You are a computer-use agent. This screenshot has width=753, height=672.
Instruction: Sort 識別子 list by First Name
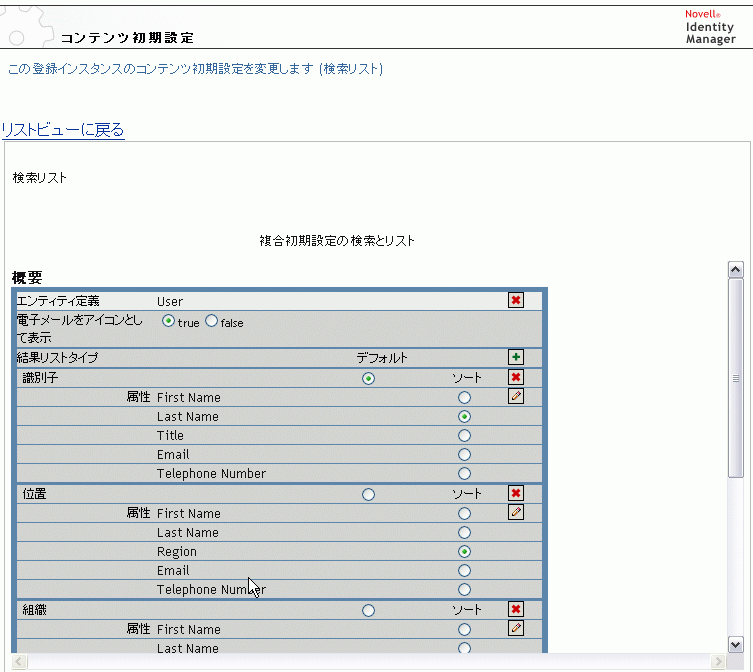point(464,398)
